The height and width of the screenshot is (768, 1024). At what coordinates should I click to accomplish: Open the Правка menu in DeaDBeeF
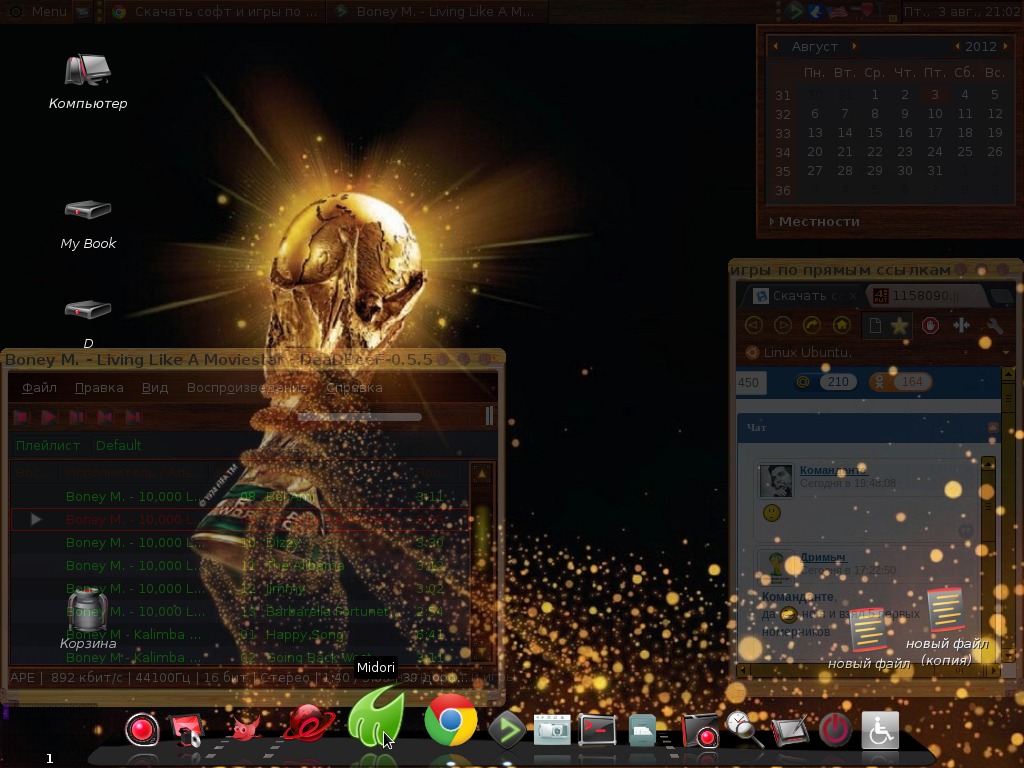[99, 388]
